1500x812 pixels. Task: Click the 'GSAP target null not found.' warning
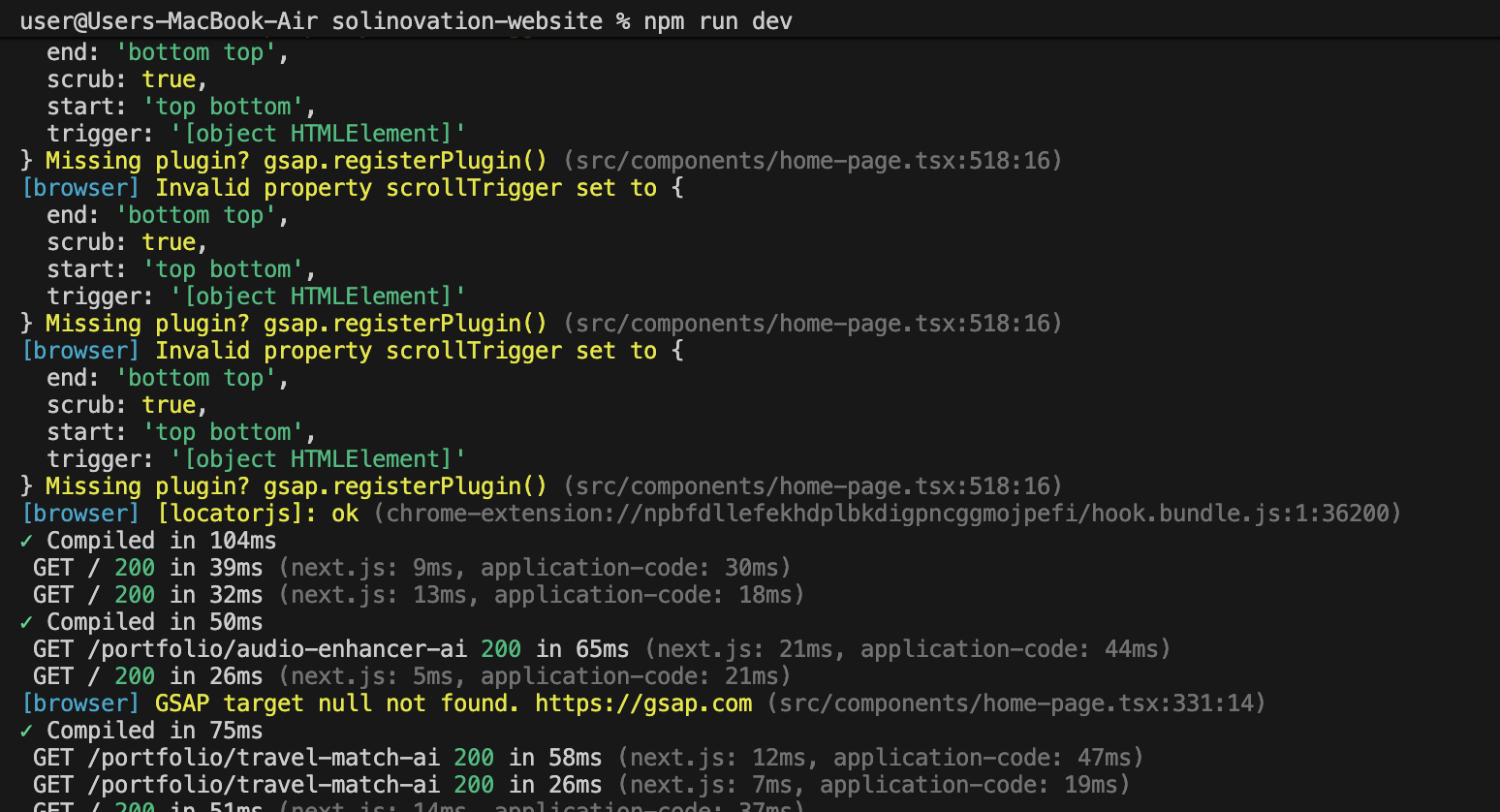[337, 703]
